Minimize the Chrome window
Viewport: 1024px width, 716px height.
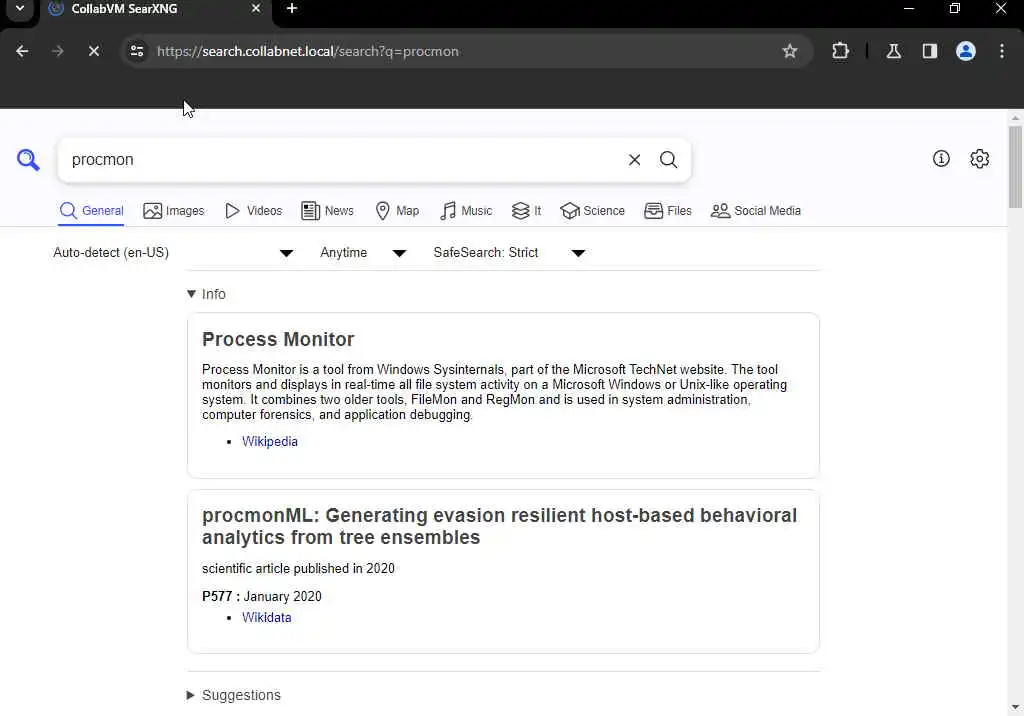pyautogui.click(x=908, y=8)
